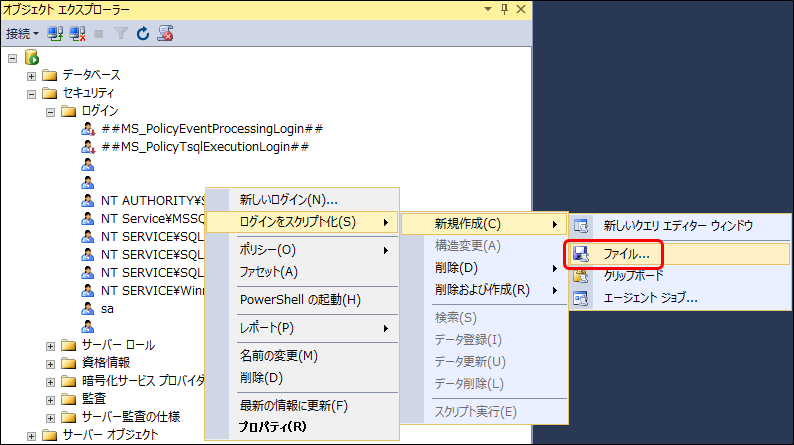Select the server node database icon
This screenshot has width=794, height=445.
(x=31, y=57)
